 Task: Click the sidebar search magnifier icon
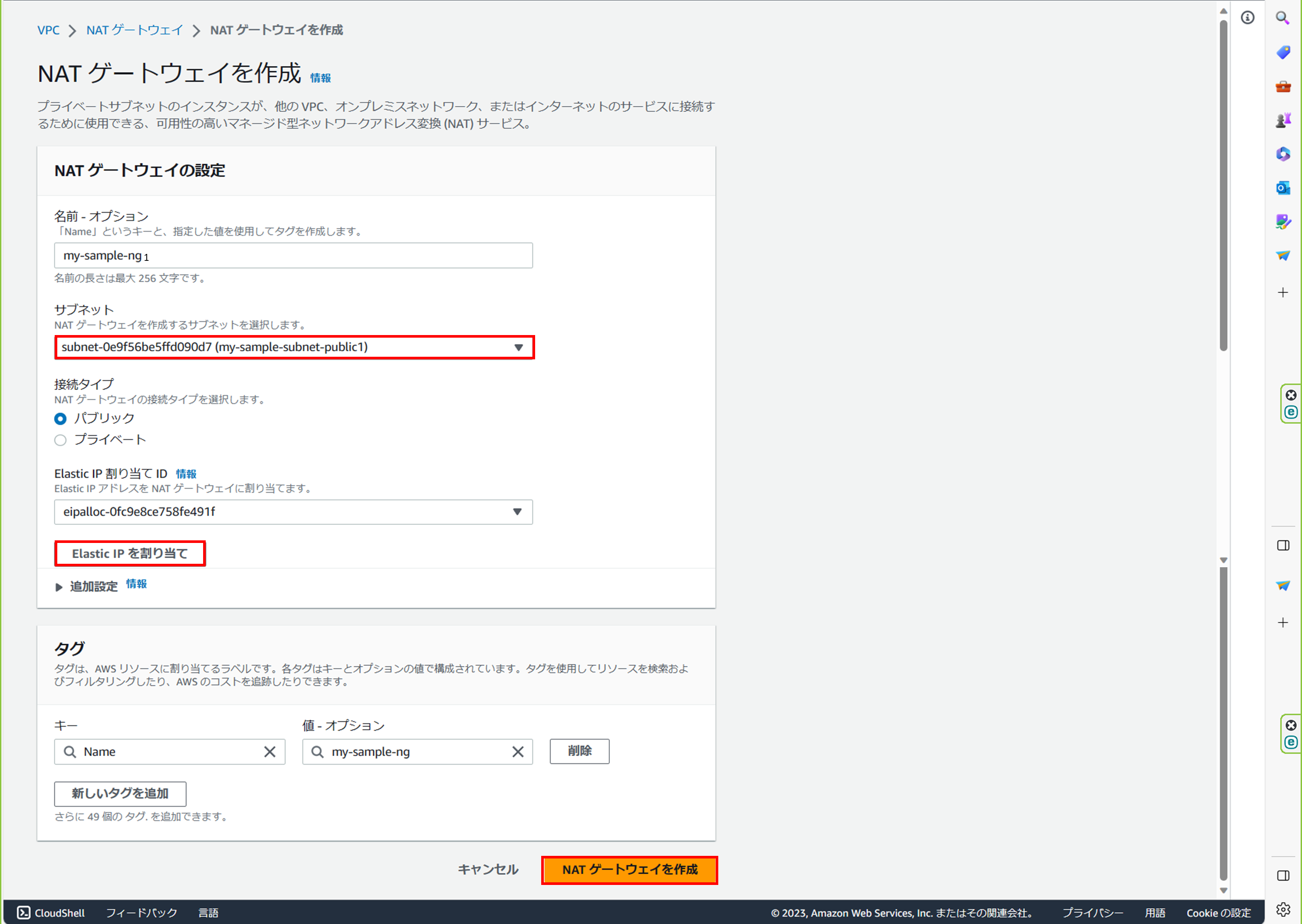(1282, 18)
